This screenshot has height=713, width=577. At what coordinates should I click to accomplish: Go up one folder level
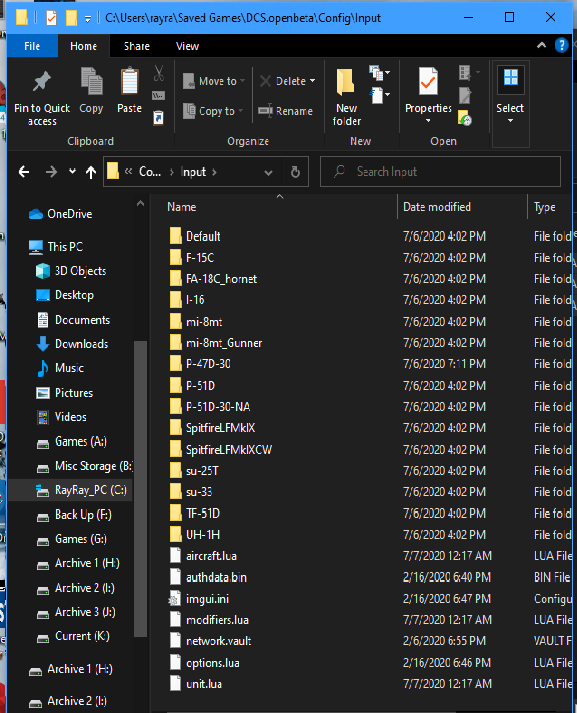coord(91,172)
